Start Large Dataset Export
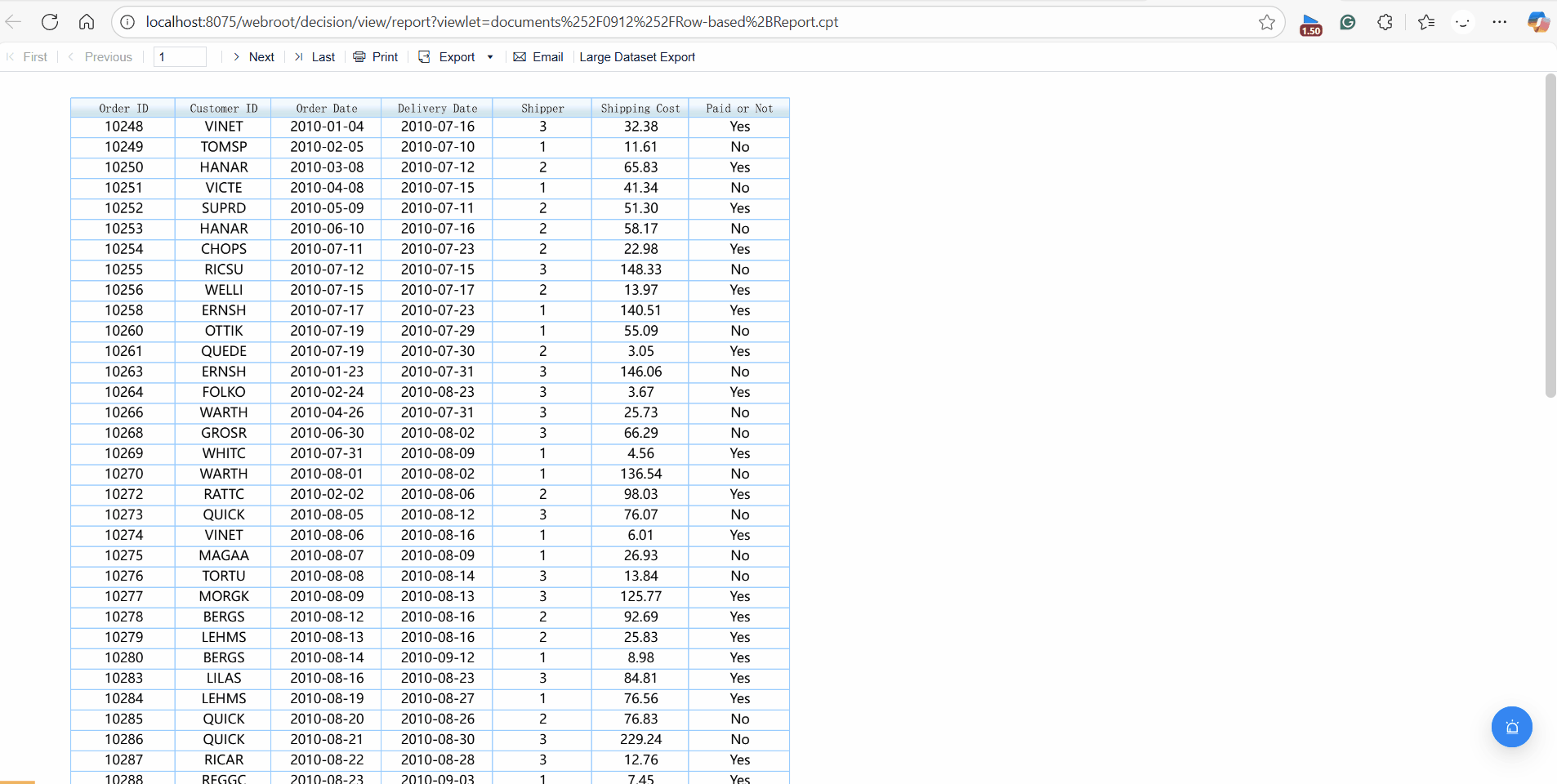The height and width of the screenshot is (784, 1557). pyautogui.click(x=637, y=56)
